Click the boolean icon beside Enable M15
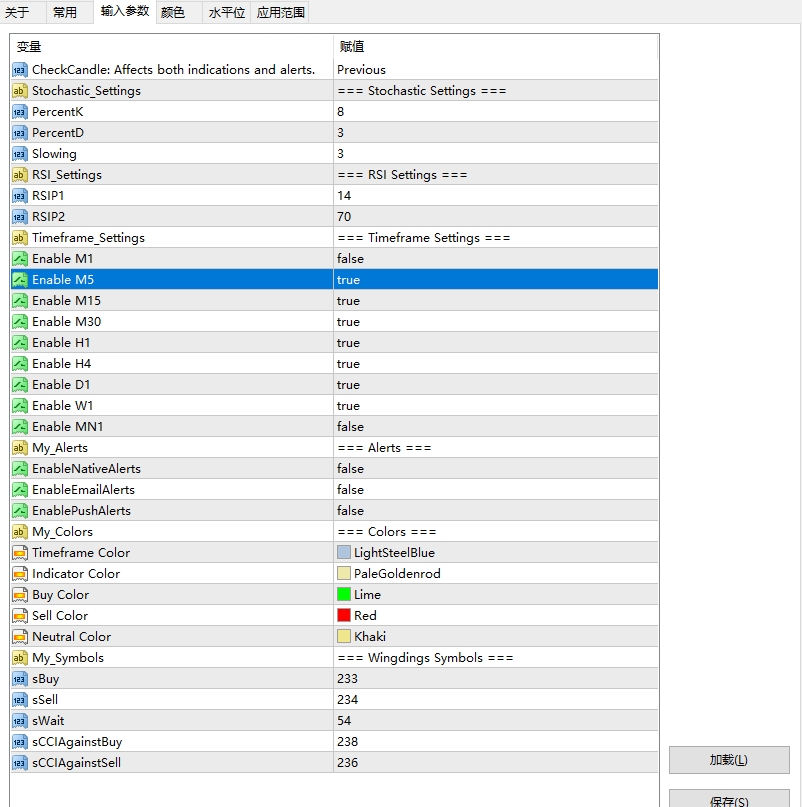 (20, 301)
